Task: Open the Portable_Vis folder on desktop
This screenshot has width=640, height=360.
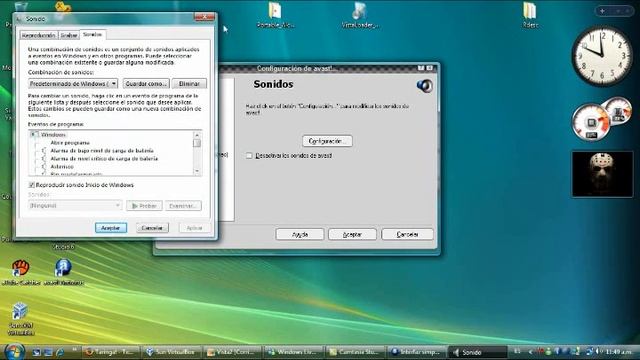Action: coord(276,15)
